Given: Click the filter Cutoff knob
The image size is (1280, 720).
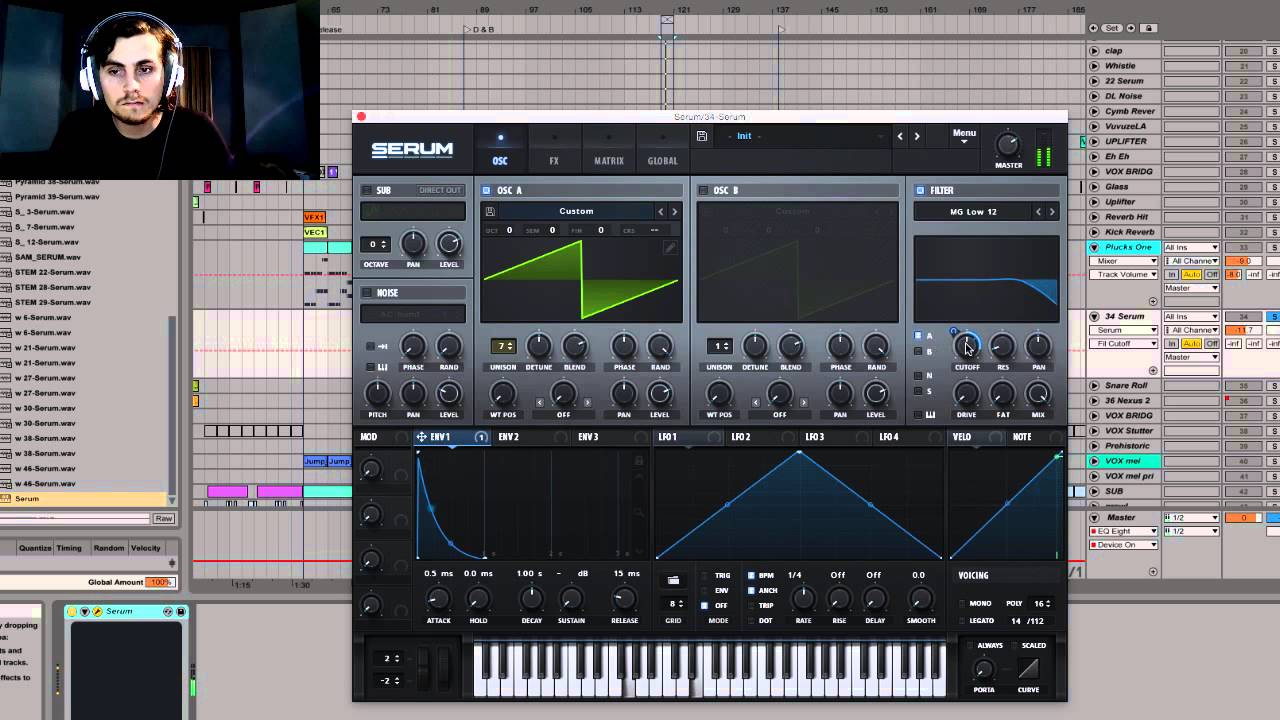Looking at the screenshot, I should click(966, 346).
